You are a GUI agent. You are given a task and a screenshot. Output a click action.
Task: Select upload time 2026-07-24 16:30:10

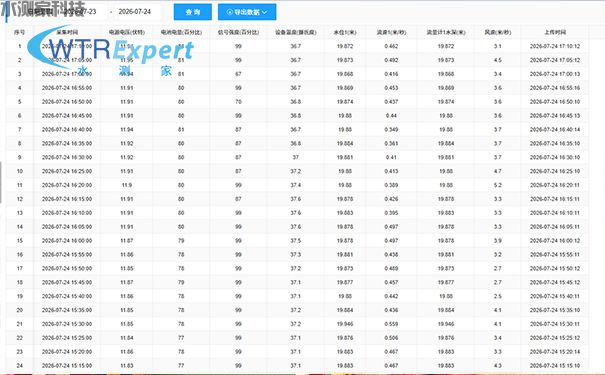[x=555, y=157]
